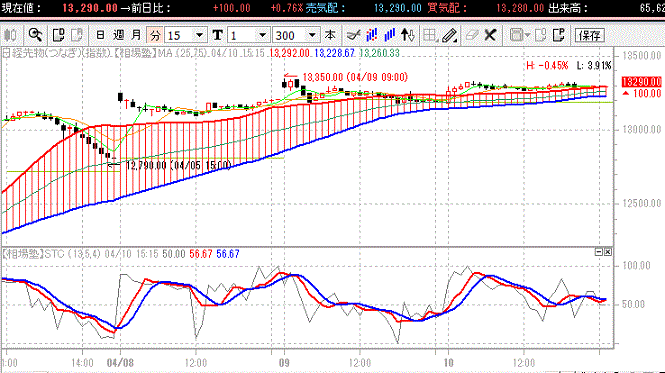
Task: Click the 09 date label on time axis
Action: tap(284, 363)
